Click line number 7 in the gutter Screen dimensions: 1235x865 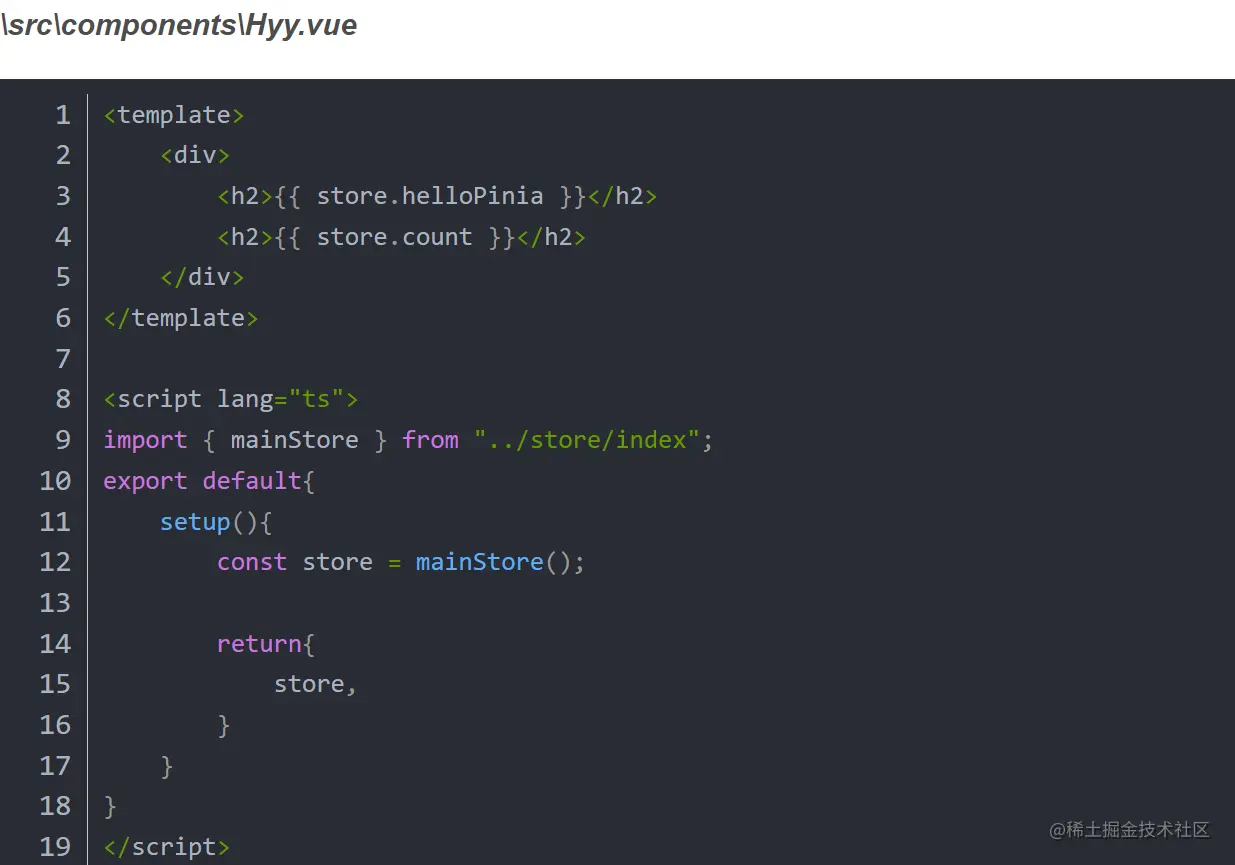tap(63, 358)
